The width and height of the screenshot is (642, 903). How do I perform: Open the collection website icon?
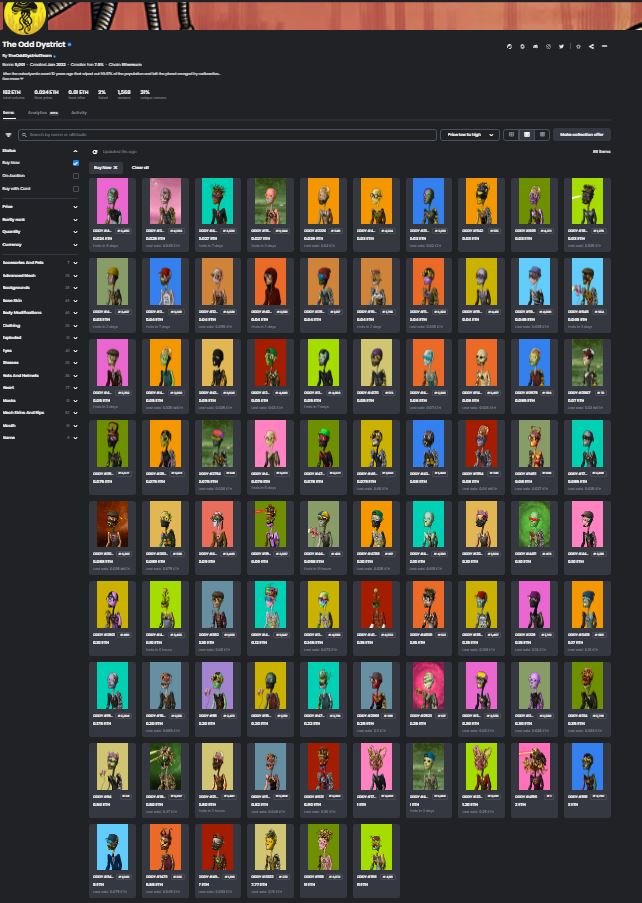point(522,47)
